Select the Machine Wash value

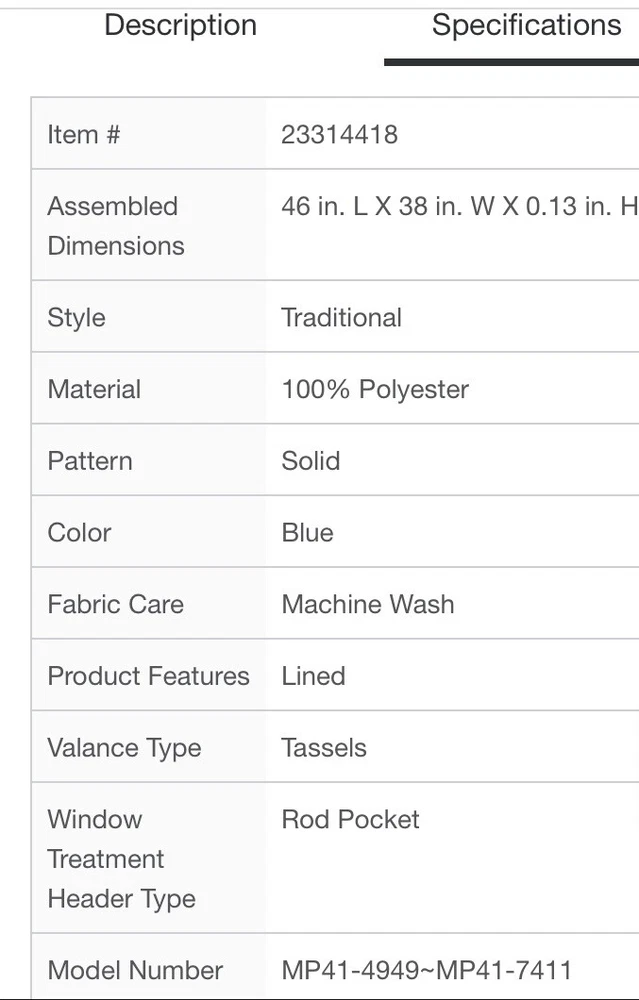click(x=367, y=604)
